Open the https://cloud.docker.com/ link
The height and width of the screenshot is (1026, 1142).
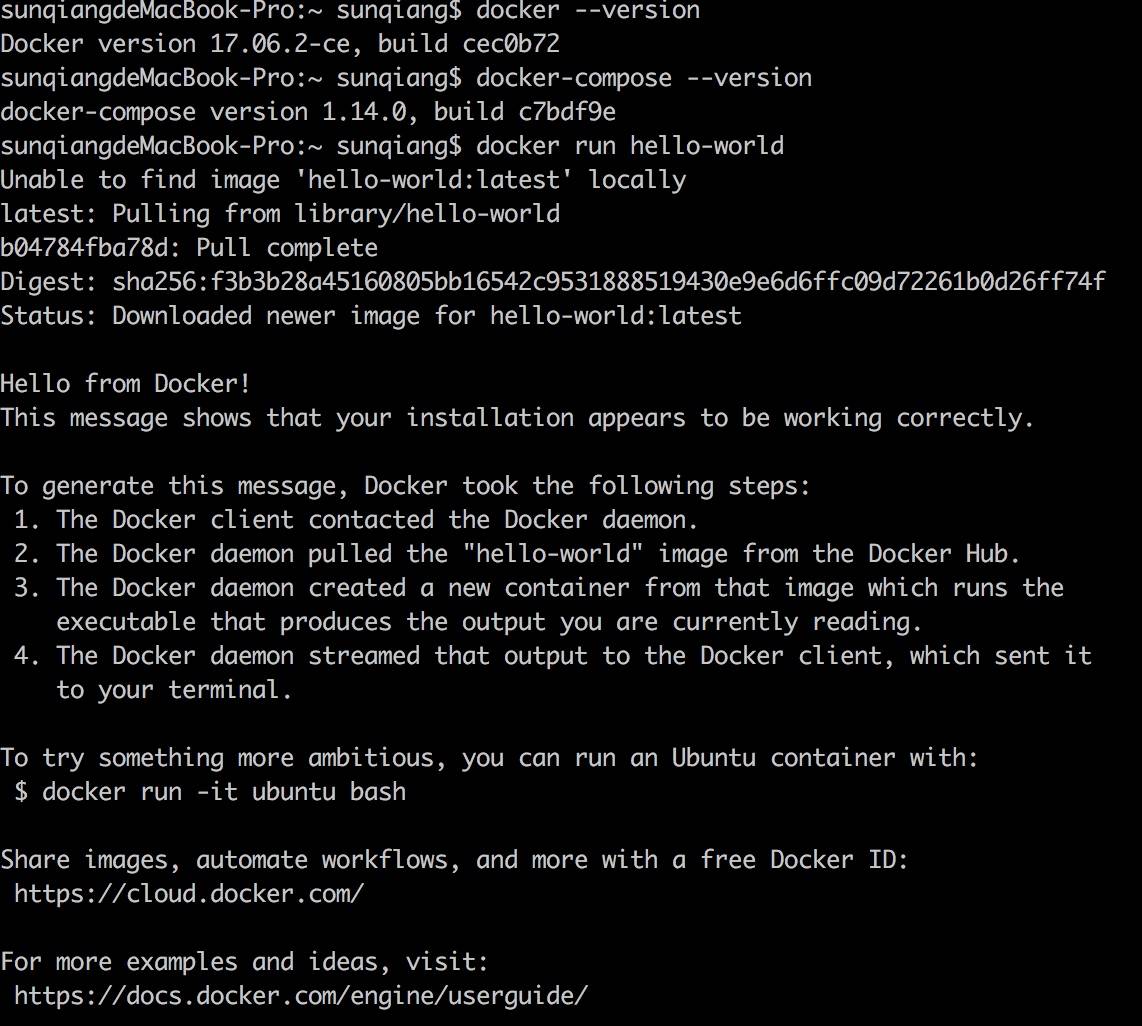(x=189, y=893)
